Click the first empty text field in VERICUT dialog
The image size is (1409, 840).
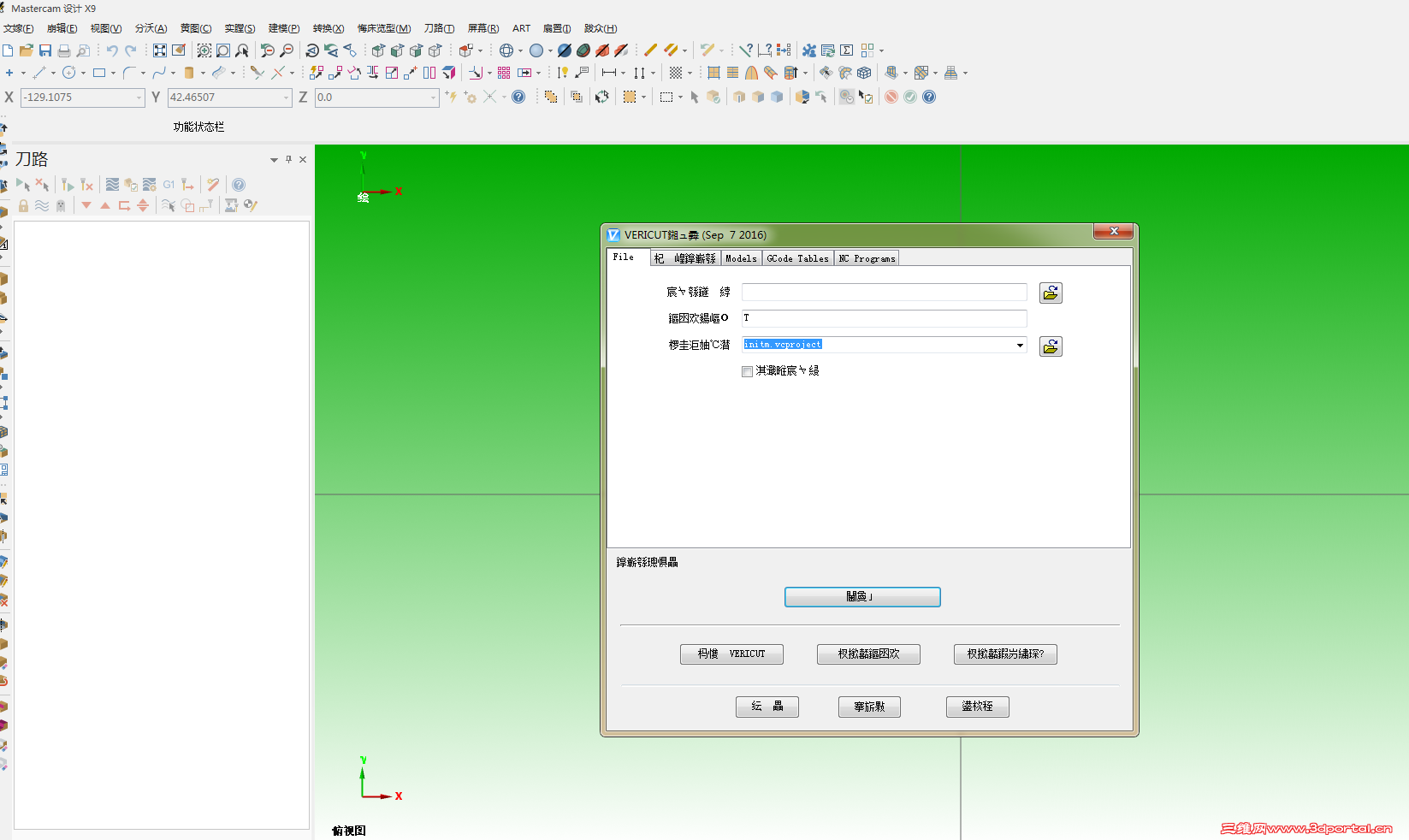(x=884, y=293)
